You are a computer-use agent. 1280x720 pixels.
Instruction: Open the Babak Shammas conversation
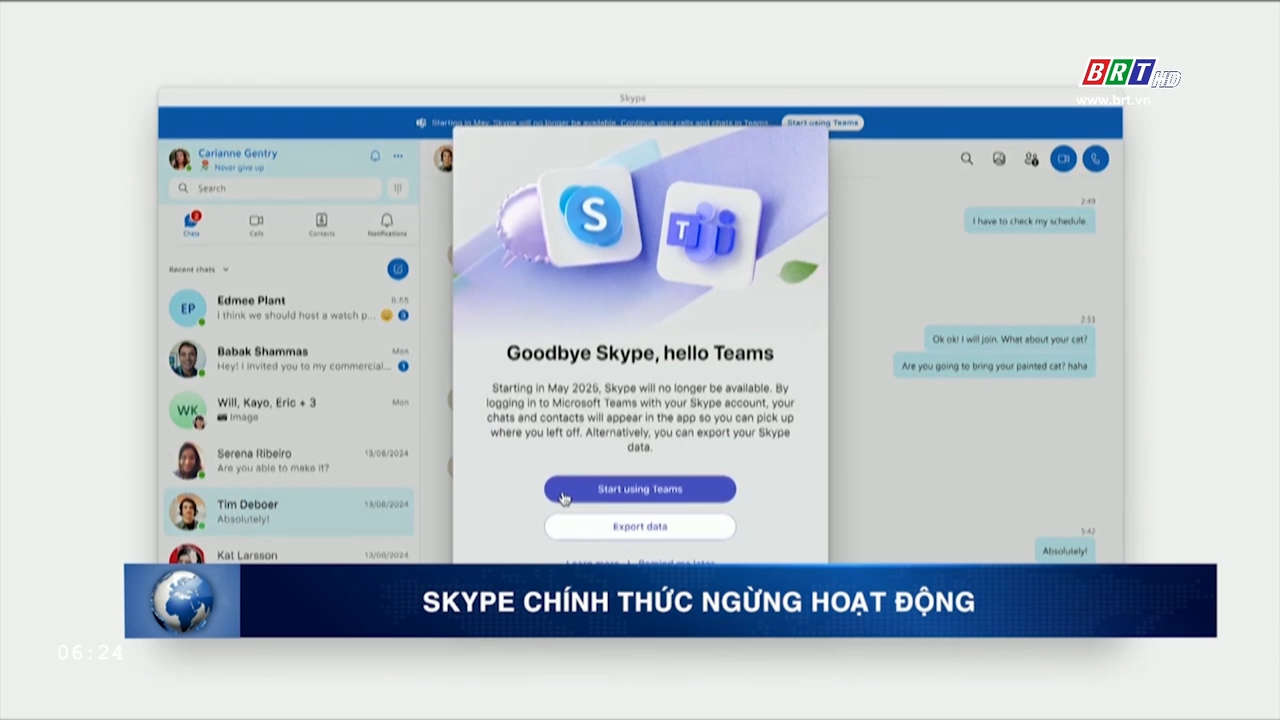coord(289,359)
